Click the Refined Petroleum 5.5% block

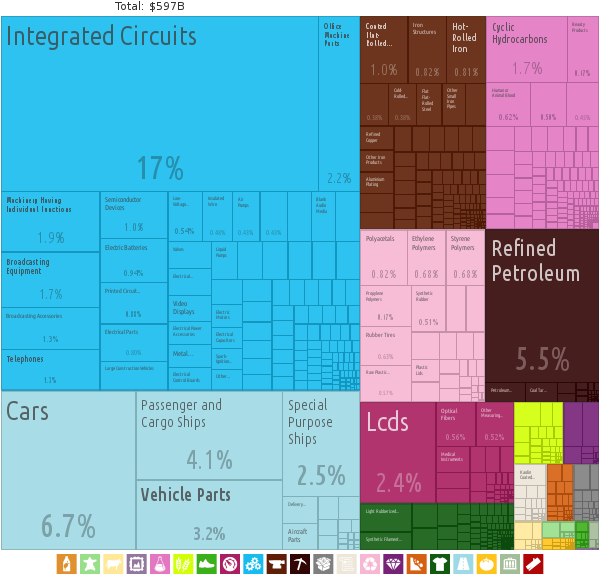coord(542,306)
